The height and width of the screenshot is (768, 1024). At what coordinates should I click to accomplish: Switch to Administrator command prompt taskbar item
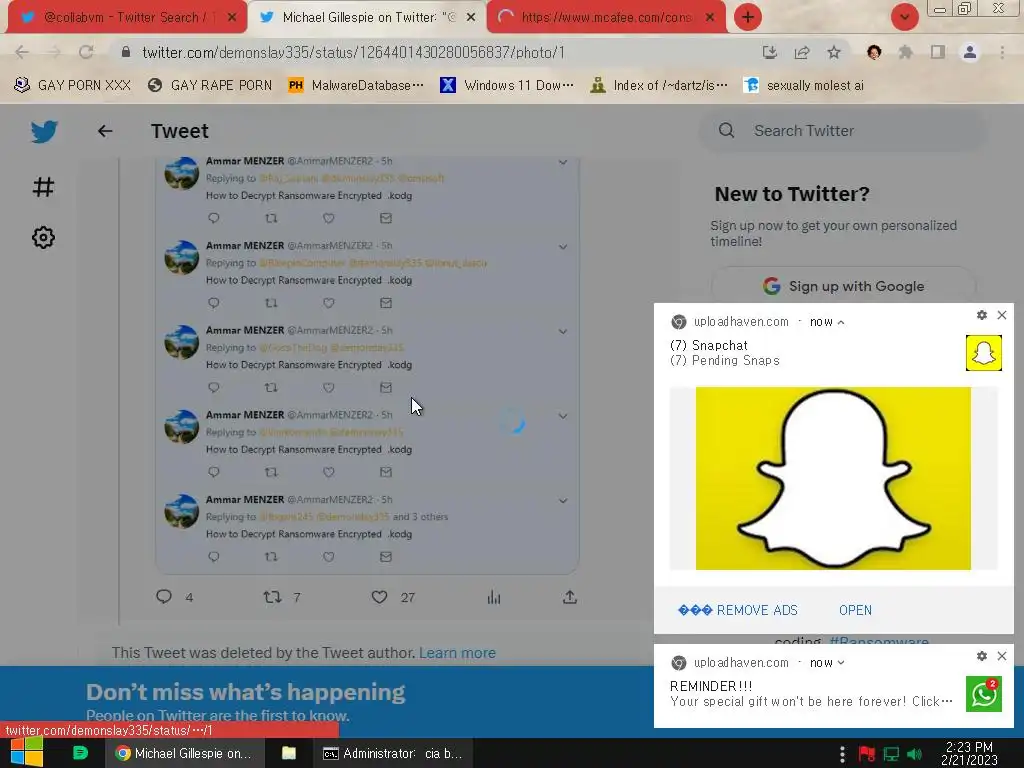click(393, 753)
